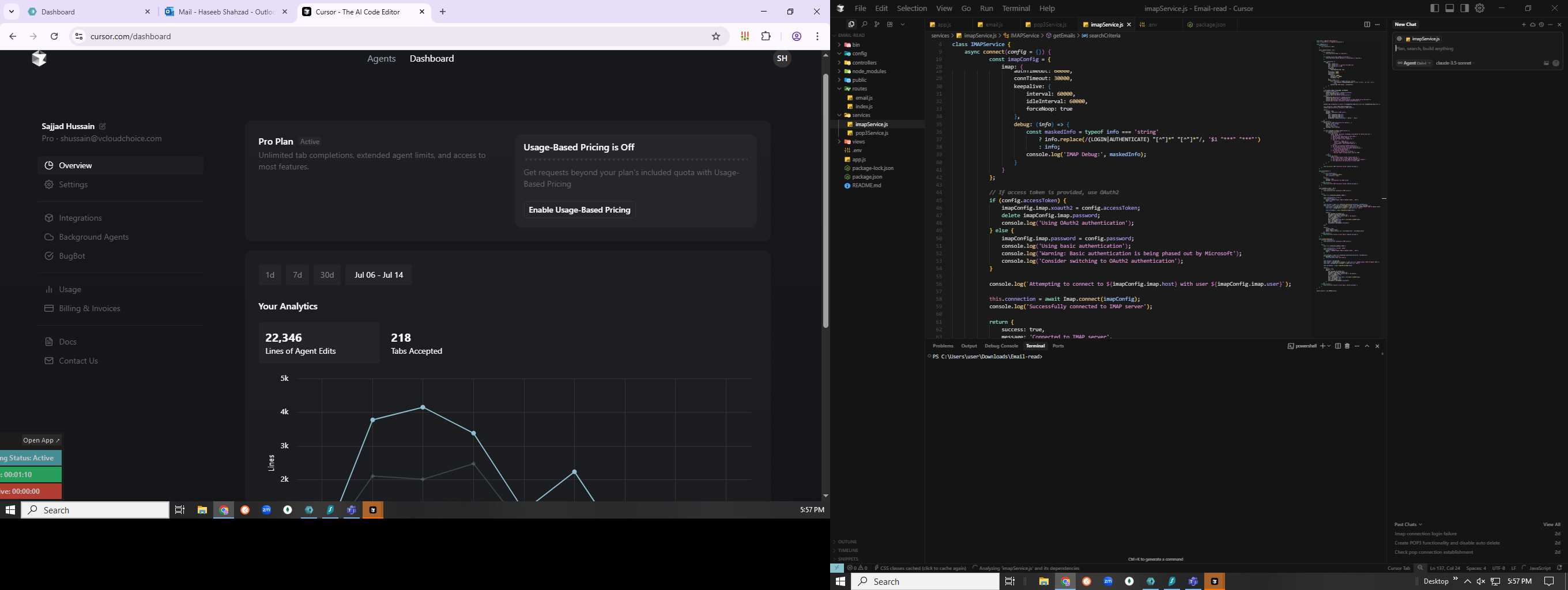Expand the bin folder in file tree
This screenshot has height=590, width=1568.
[878, 44]
